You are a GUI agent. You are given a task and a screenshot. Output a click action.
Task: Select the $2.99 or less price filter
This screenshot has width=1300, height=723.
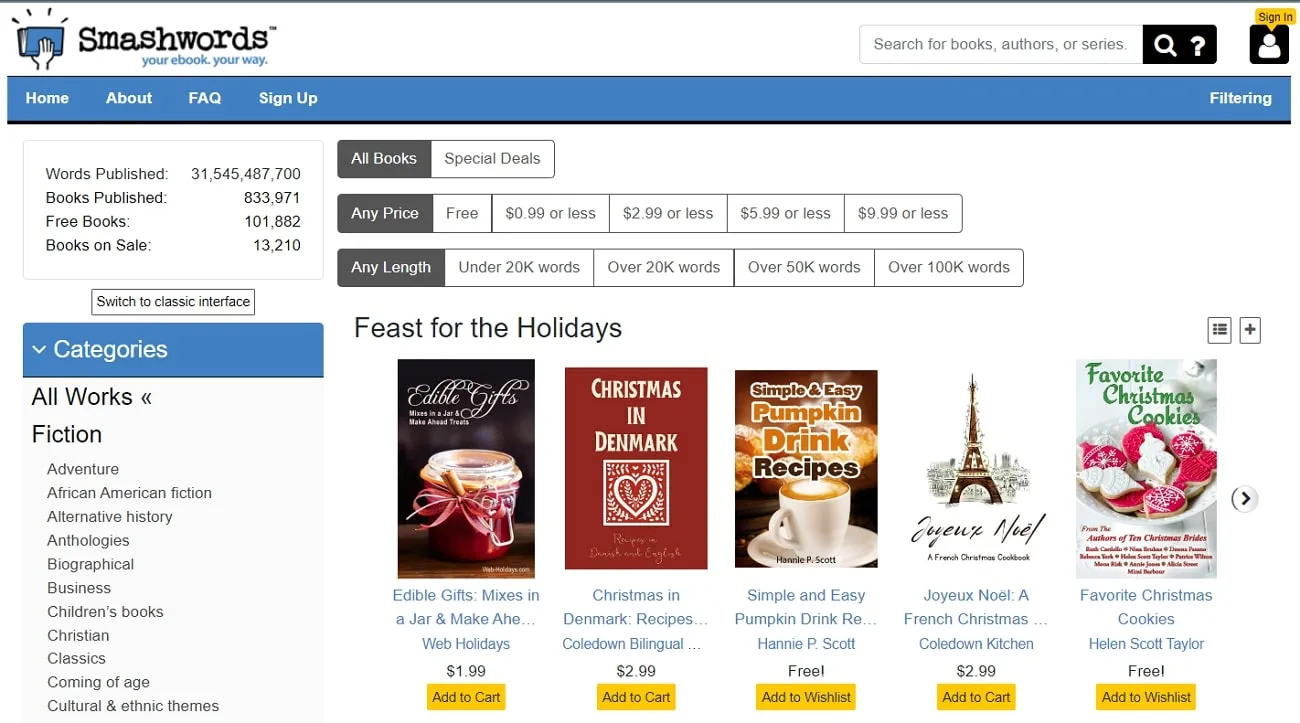(x=667, y=213)
